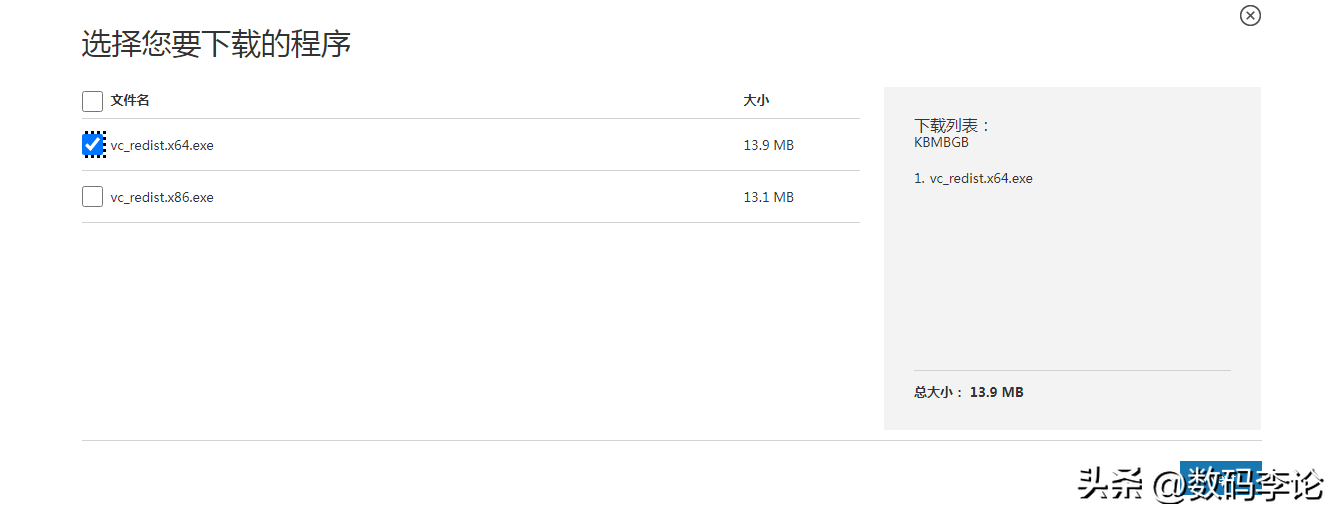1340x517 pixels.
Task: Click the 下载列表 heading
Action: tap(952, 126)
